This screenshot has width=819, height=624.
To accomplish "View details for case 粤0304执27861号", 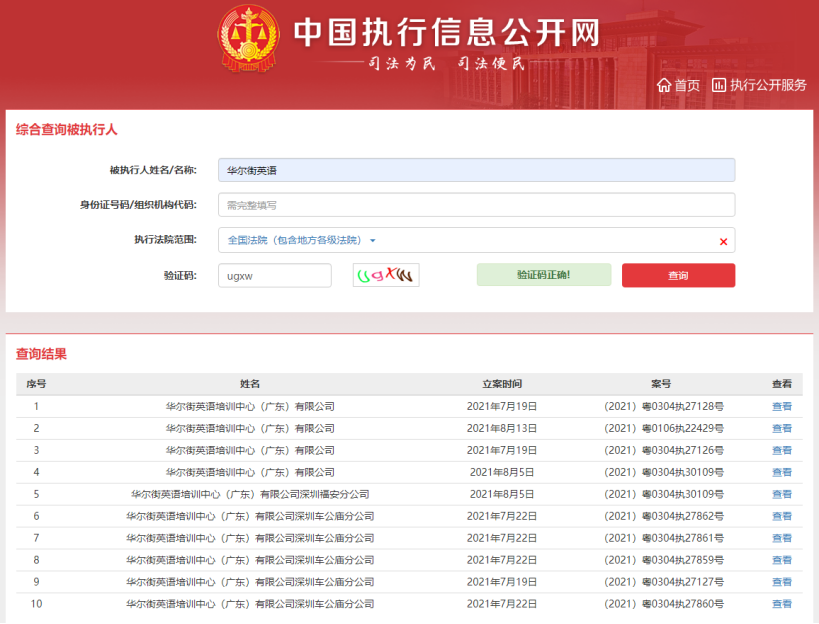I will (x=782, y=538).
